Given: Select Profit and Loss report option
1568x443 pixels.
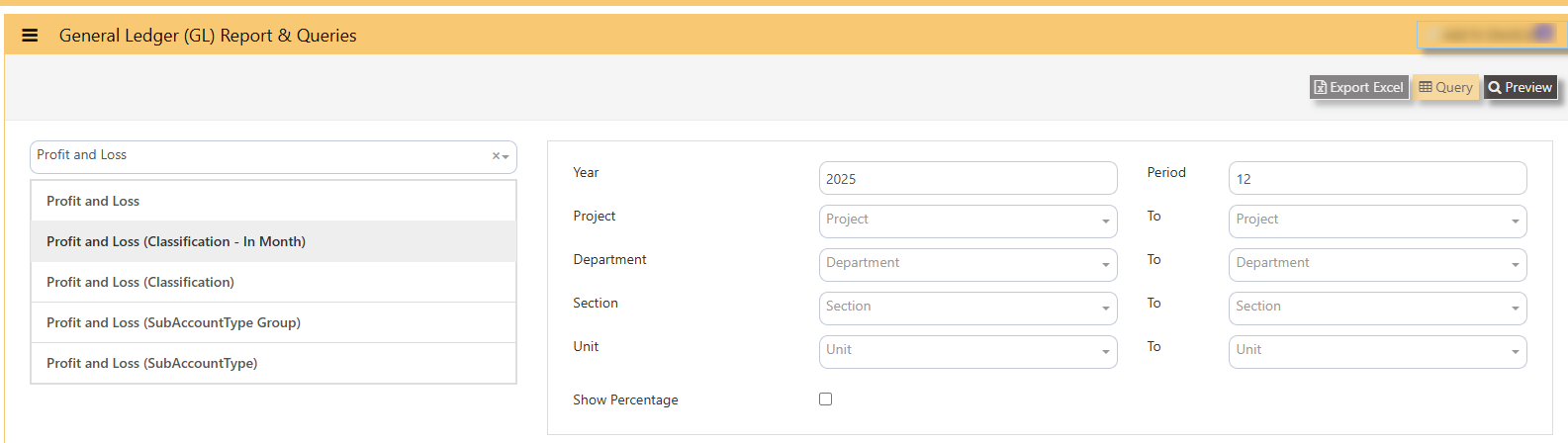Looking at the screenshot, I should pos(273,201).
